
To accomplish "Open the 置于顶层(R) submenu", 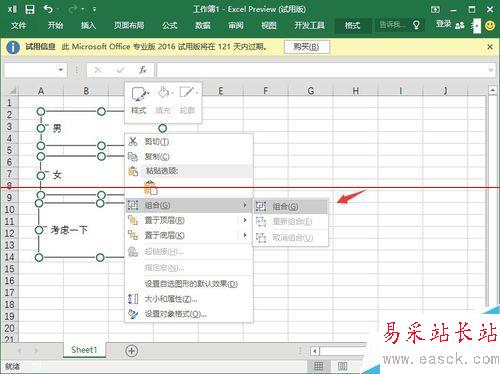I will pyautogui.click(x=189, y=220).
